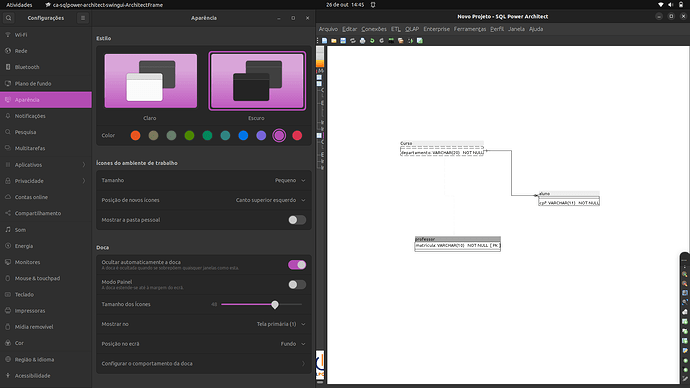The height and width of the screenshot is (388, 690).
Task: Click the green Undo arrow icon
Action: [x=372, y=40]
